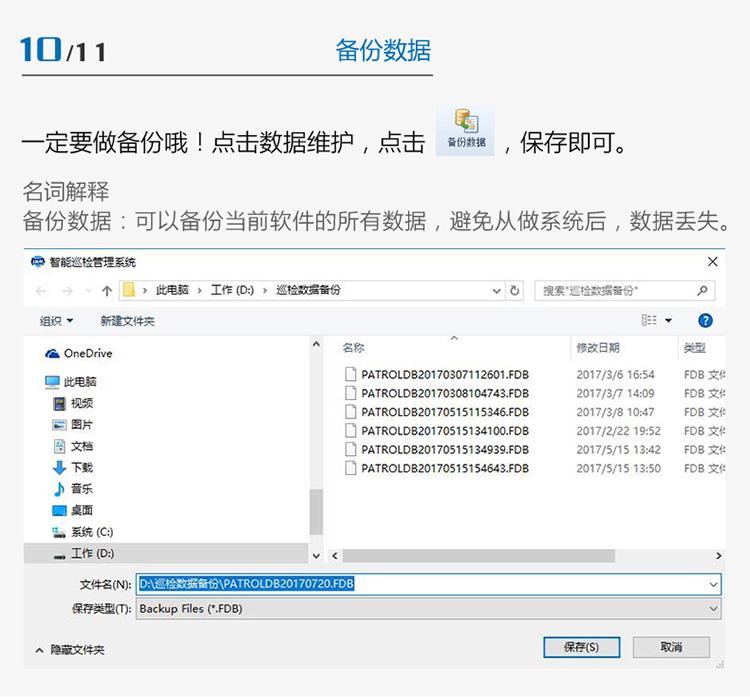This screenshot has width=750, height=697.
Task: Select the 音乐 music folder
Action: pyautogui.click(x=81, y=489)
